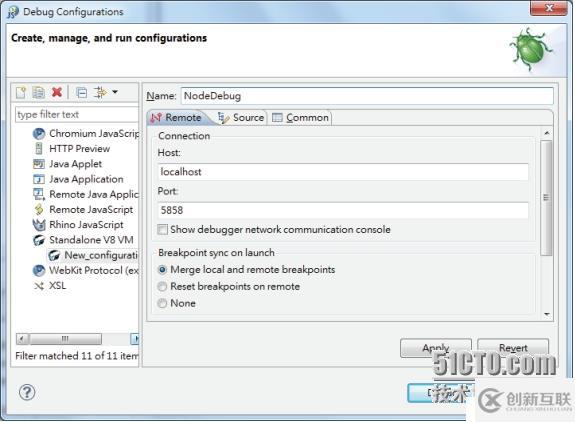Image resolution: width=575 pixels, height=422 pixels.
Task: Open the filter dropdown arrow in toolbar
Action: 115,92
